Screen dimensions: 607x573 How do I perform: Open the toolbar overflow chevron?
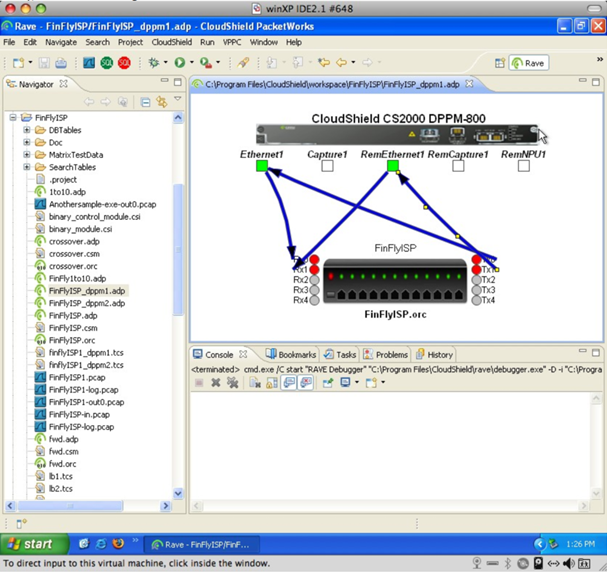click(x=600, y=59)
